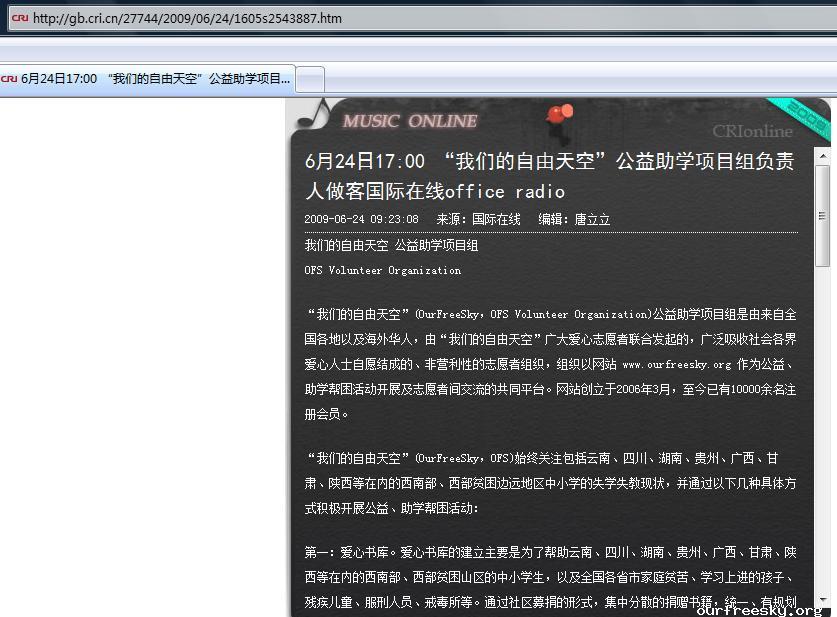This screenshot has height=617, width=837.
Task: Click the editor name 唐立立
Action: (x=592, y=219)
